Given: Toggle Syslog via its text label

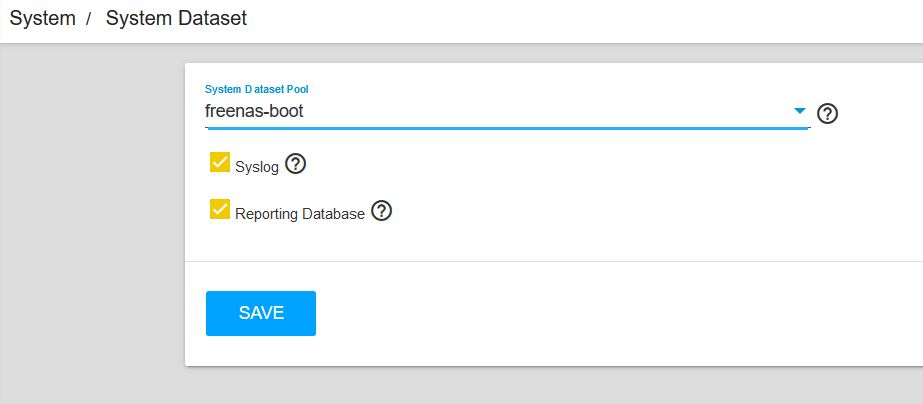Looking at the screenshot, I should 257,167.
